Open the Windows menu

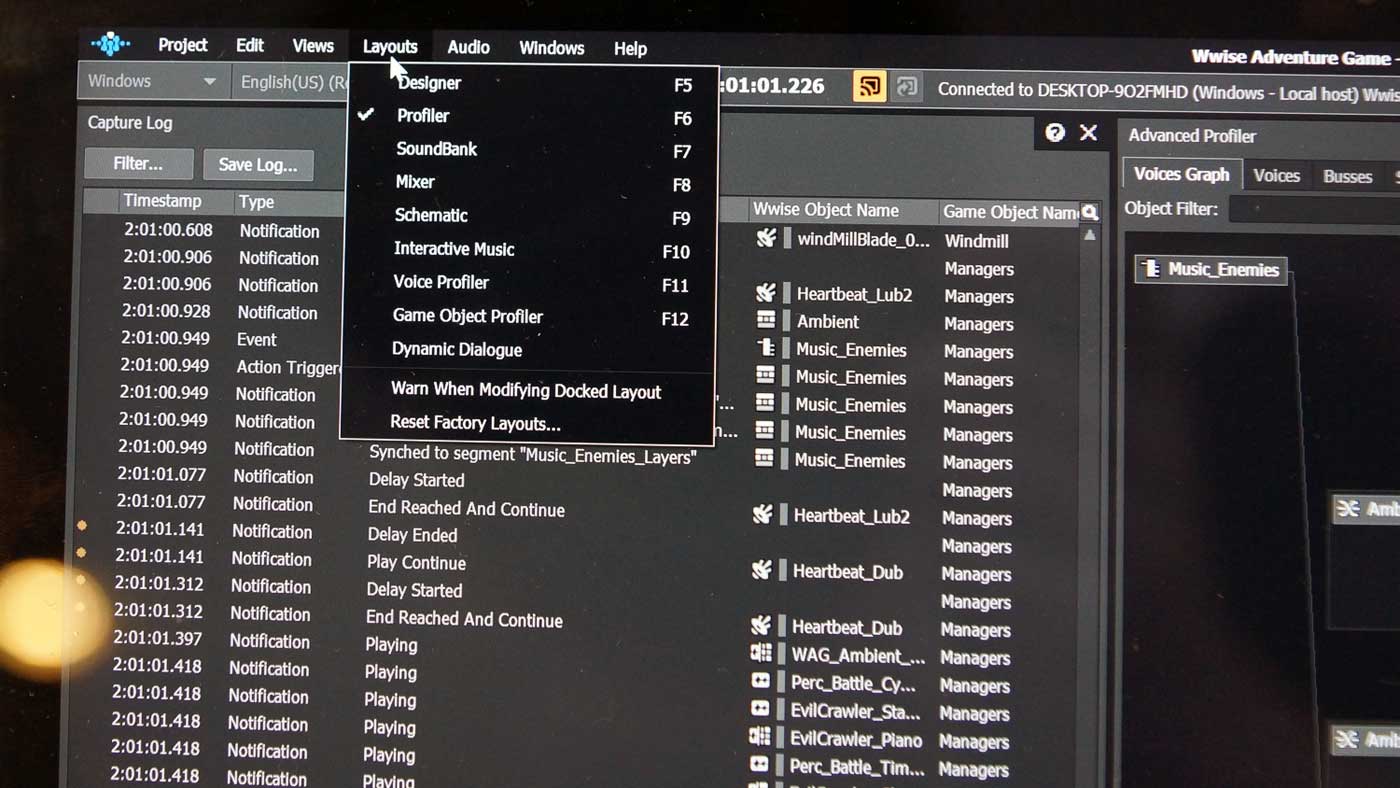point(551,48)
